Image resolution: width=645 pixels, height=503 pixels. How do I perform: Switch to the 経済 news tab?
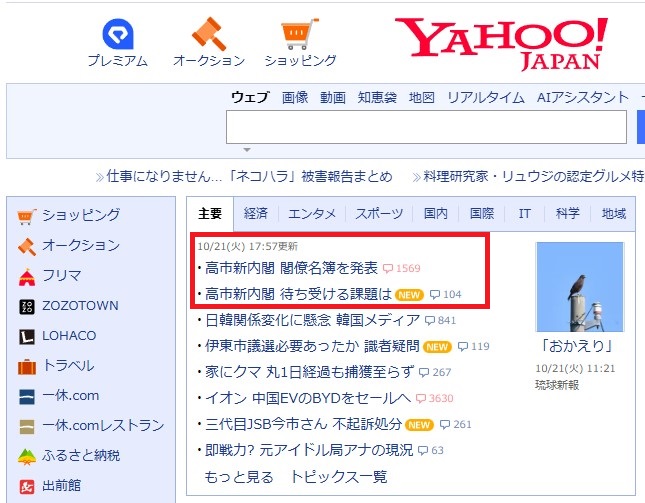click(x=256, y=214)
